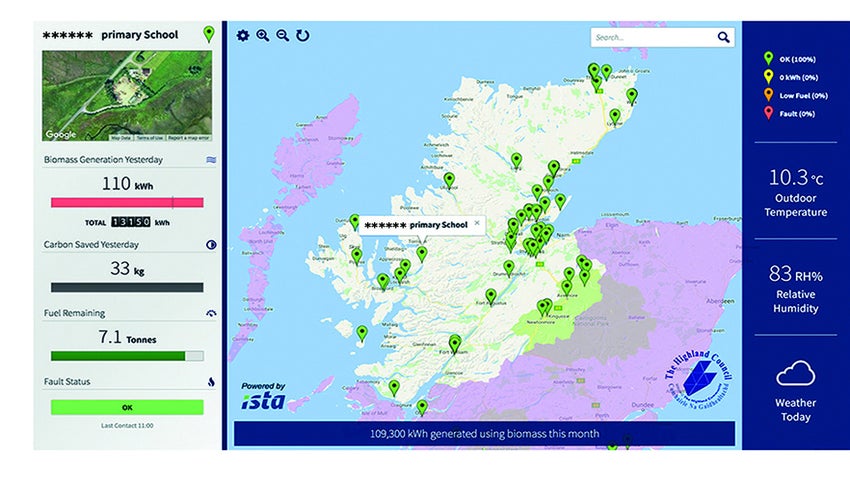Select the map pin near Dunvegan popup edge

click(x=355, y=222)
